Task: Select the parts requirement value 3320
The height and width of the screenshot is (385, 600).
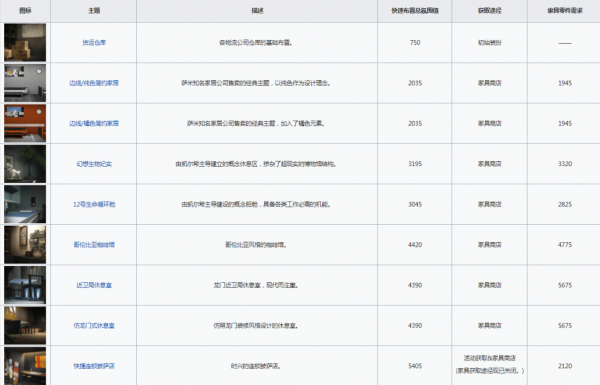Action: tap(565, 164)
